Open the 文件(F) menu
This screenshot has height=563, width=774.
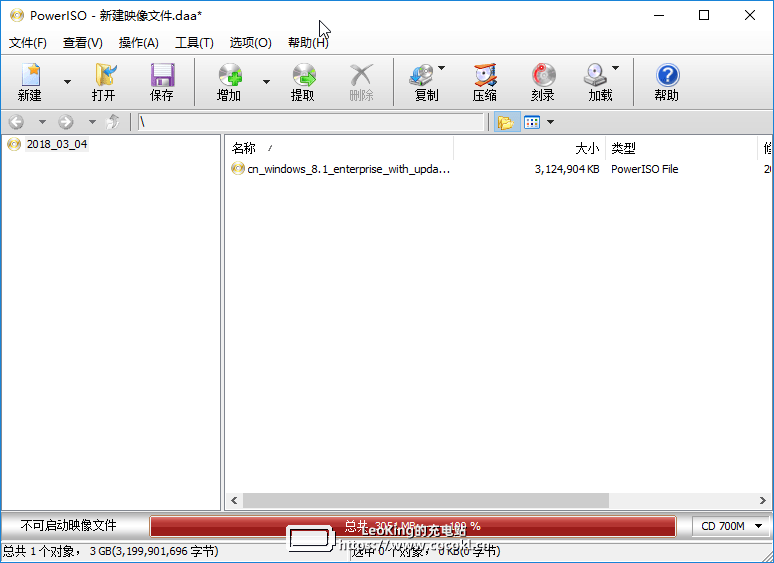tap(28, 43)
